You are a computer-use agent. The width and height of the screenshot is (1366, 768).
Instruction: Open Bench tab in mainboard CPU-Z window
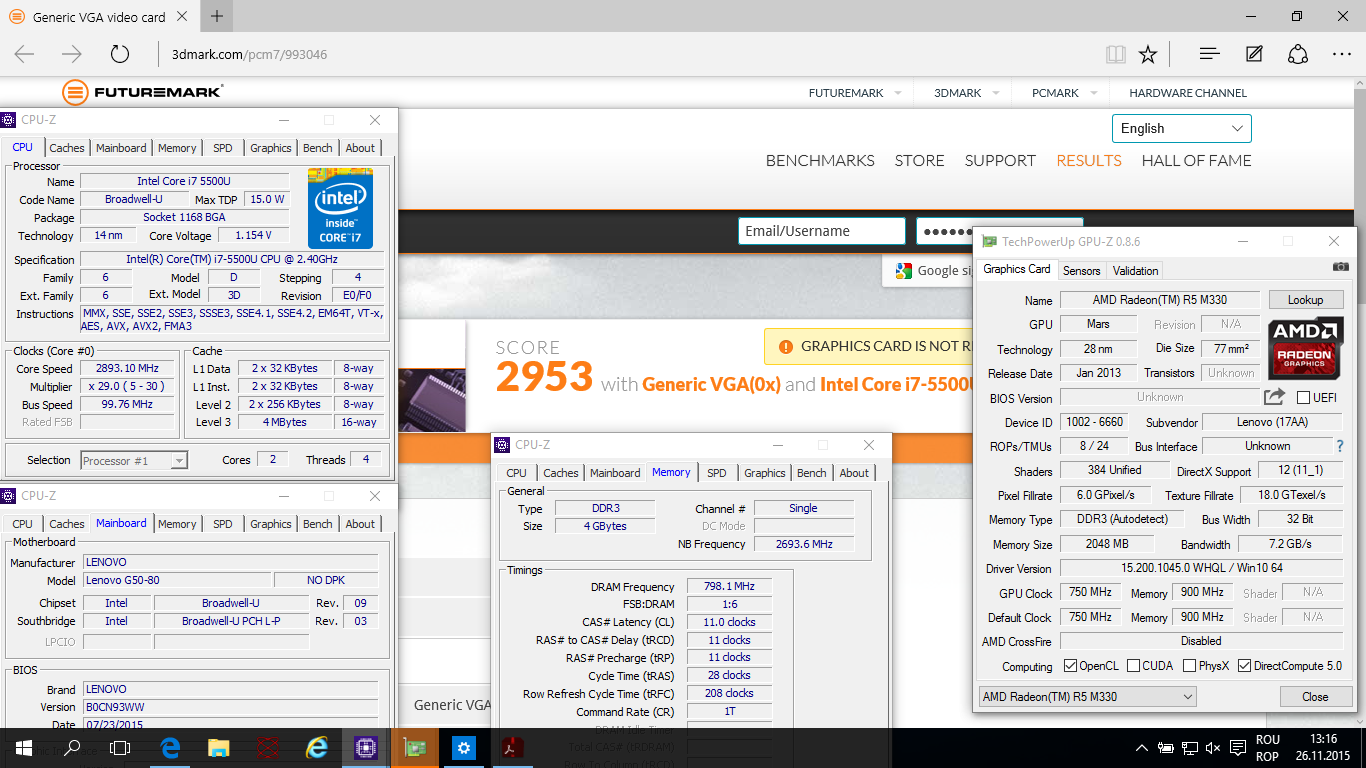tap(318, 524)
